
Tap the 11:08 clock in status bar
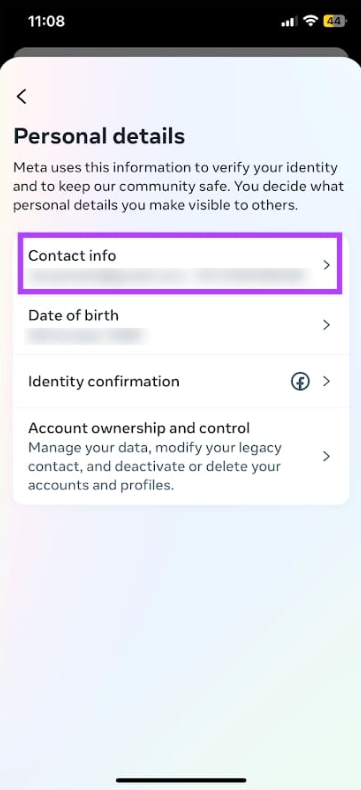coord(47,21)
